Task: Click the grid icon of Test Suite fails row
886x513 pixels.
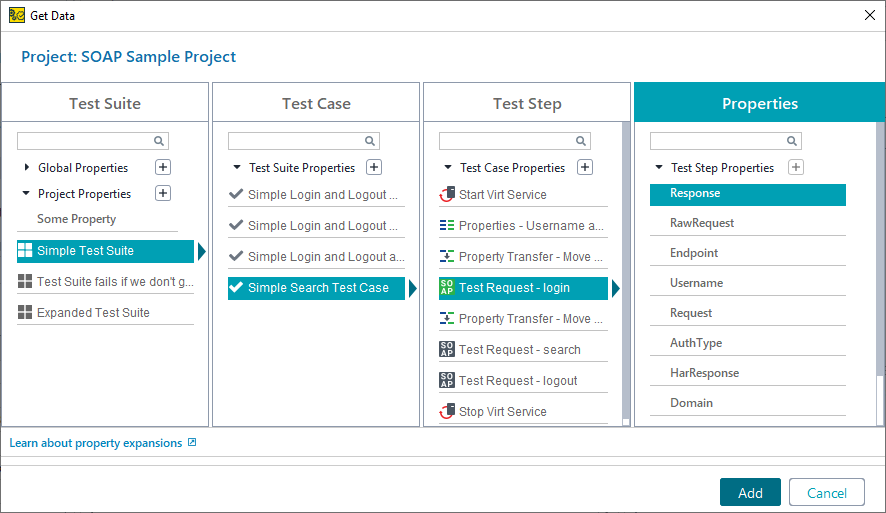Action: tap(25, 281)
